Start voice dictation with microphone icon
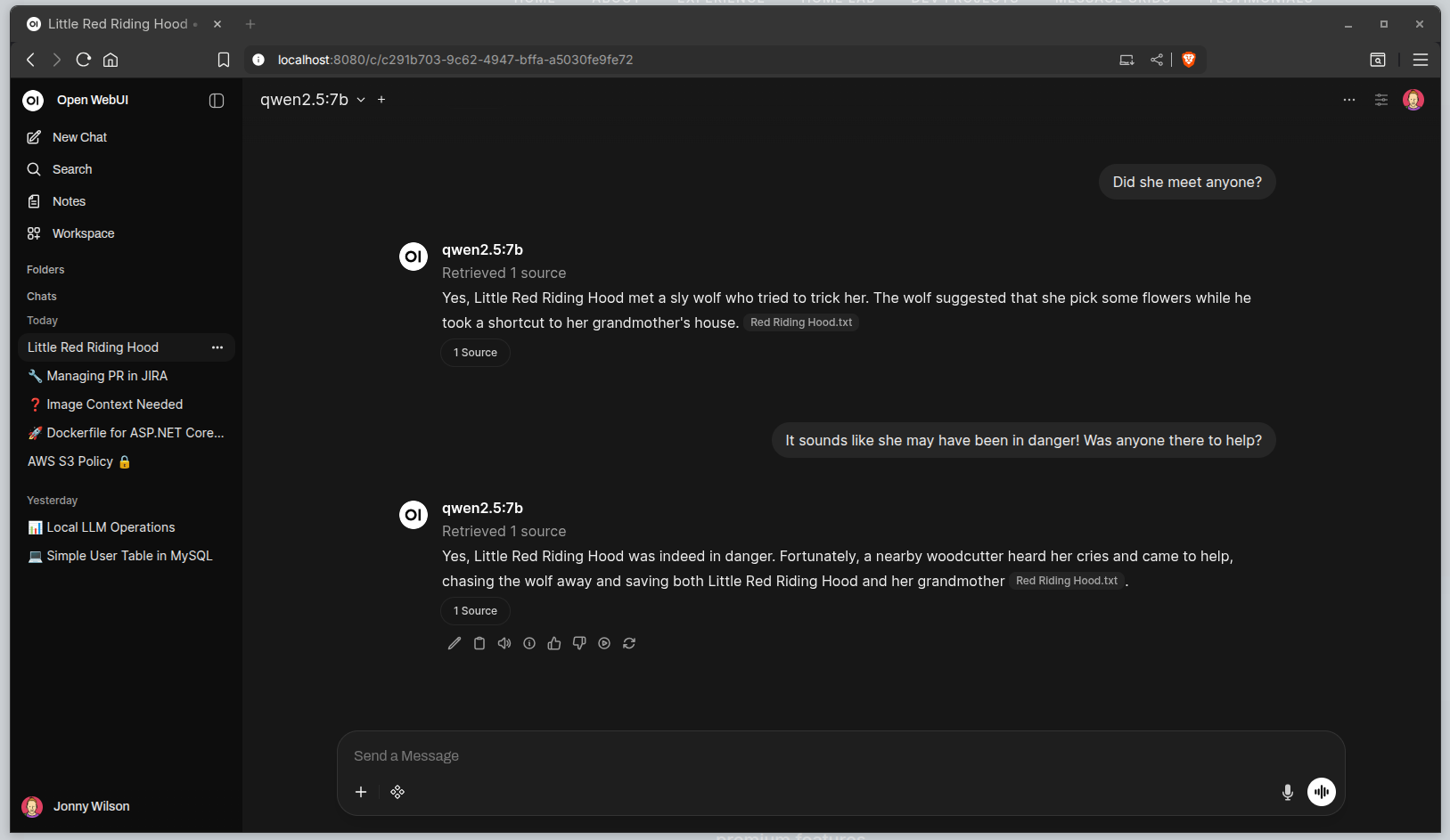Image resolution: width=1450 pixels, height=840 pixels. coord(1287,792)
